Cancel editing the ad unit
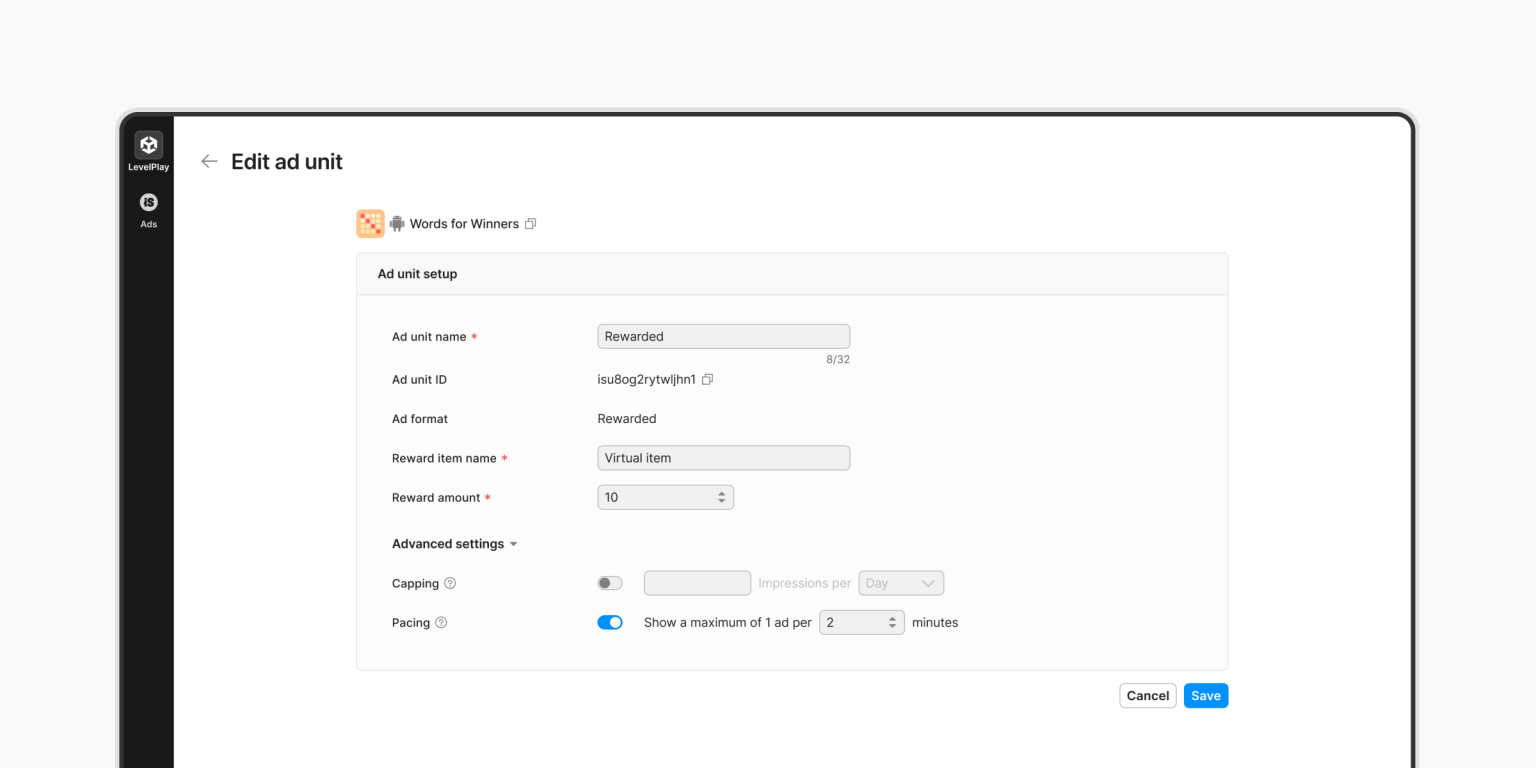This screenshot has width=1536, height=768. coord(1147,695)
